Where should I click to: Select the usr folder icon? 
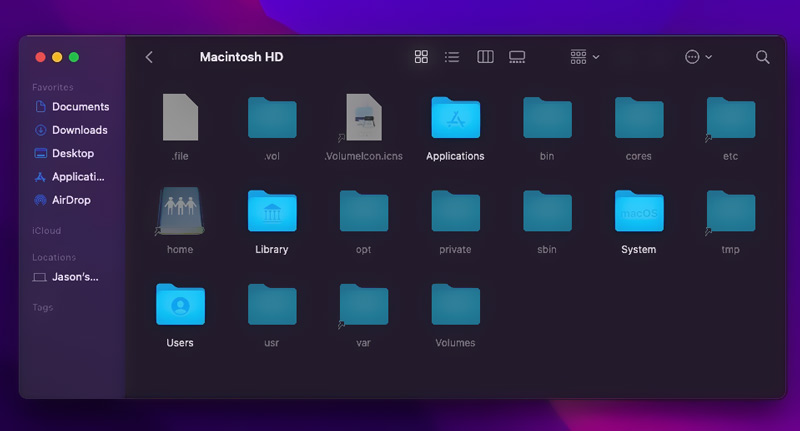(x=272, y=304)
